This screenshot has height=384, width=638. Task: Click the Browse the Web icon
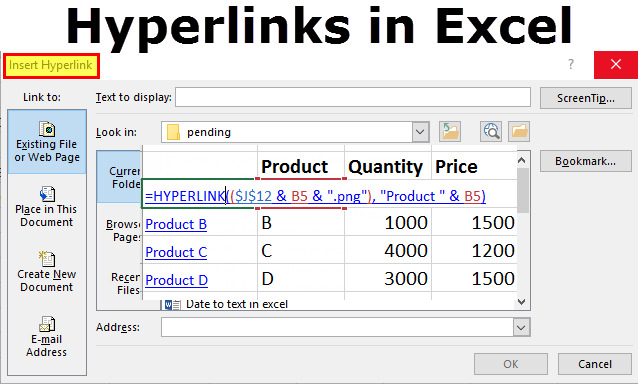[491, 131]
